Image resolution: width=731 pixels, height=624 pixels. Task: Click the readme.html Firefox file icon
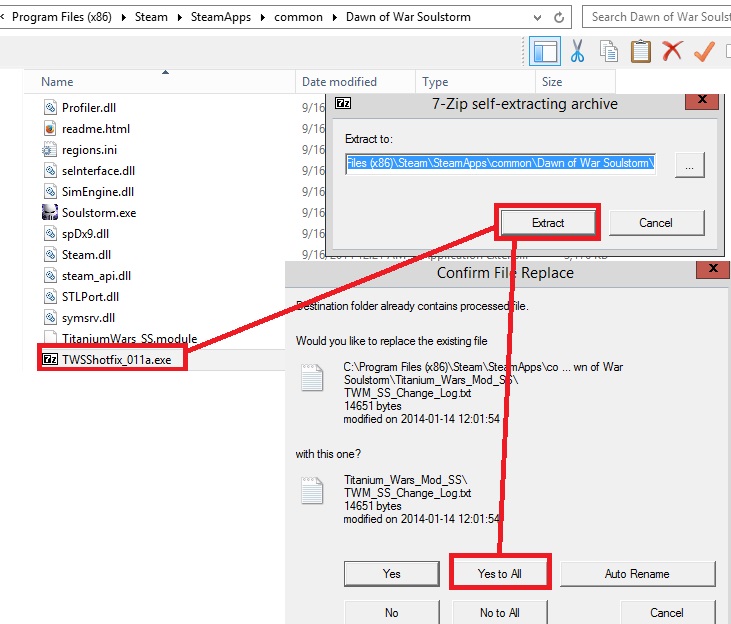tap(50, 128)
